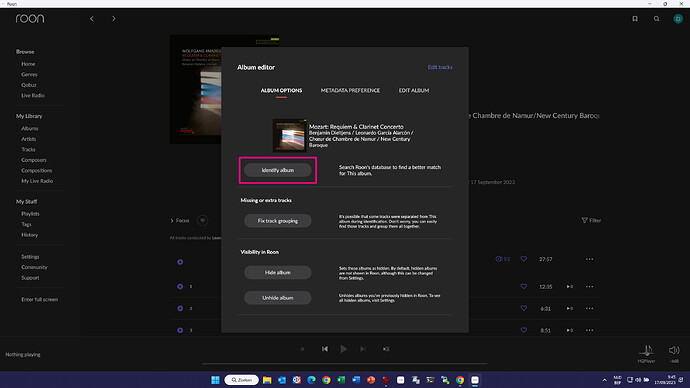690x388 pixels.
Task: Toggle the heart filter next to Focus
Action: click(202, 220)
